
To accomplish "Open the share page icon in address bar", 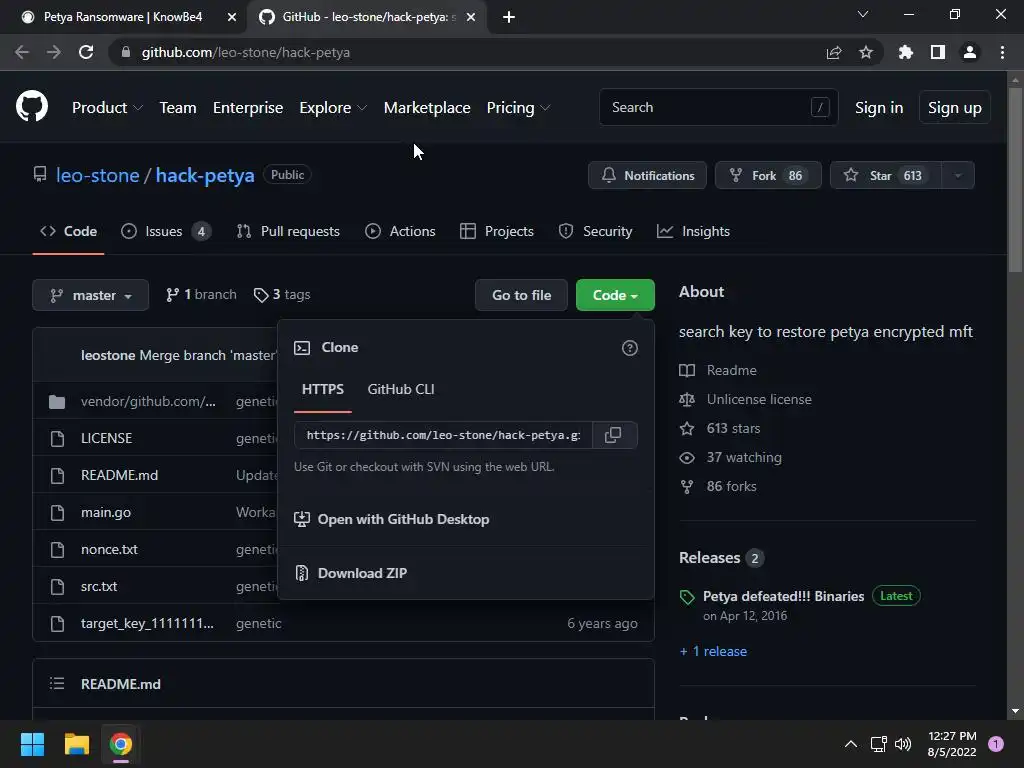I will [x=834, y=52].
